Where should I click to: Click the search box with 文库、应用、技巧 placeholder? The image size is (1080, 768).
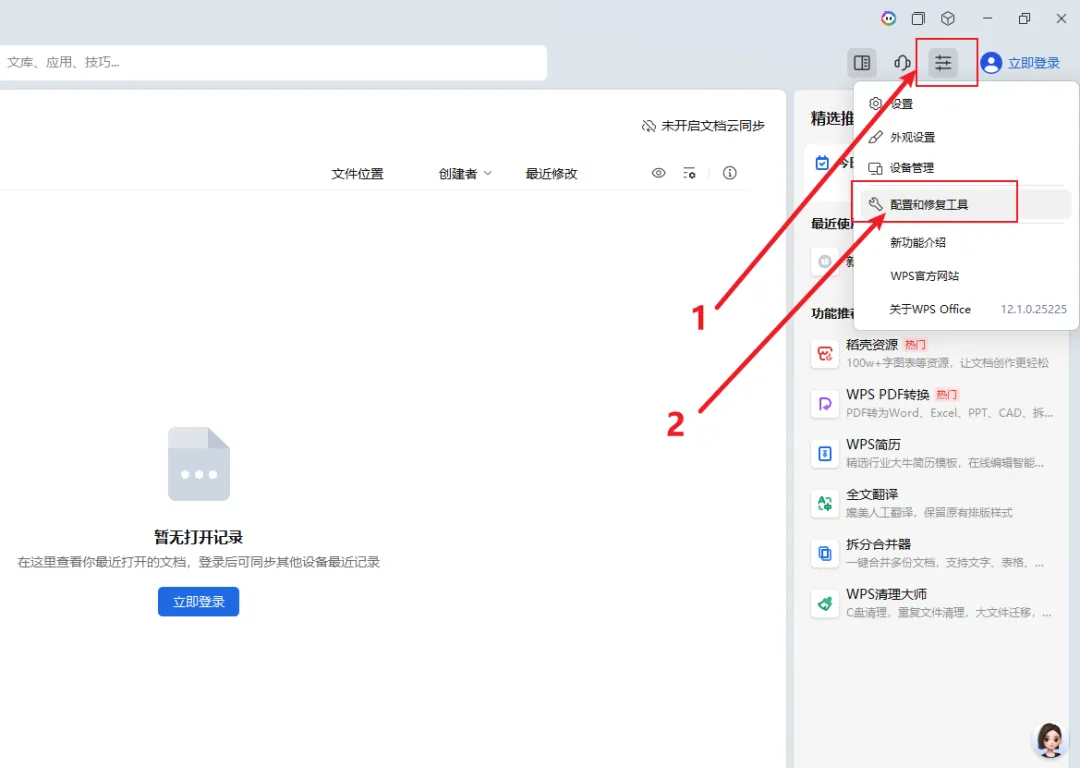tap(273, 63)
